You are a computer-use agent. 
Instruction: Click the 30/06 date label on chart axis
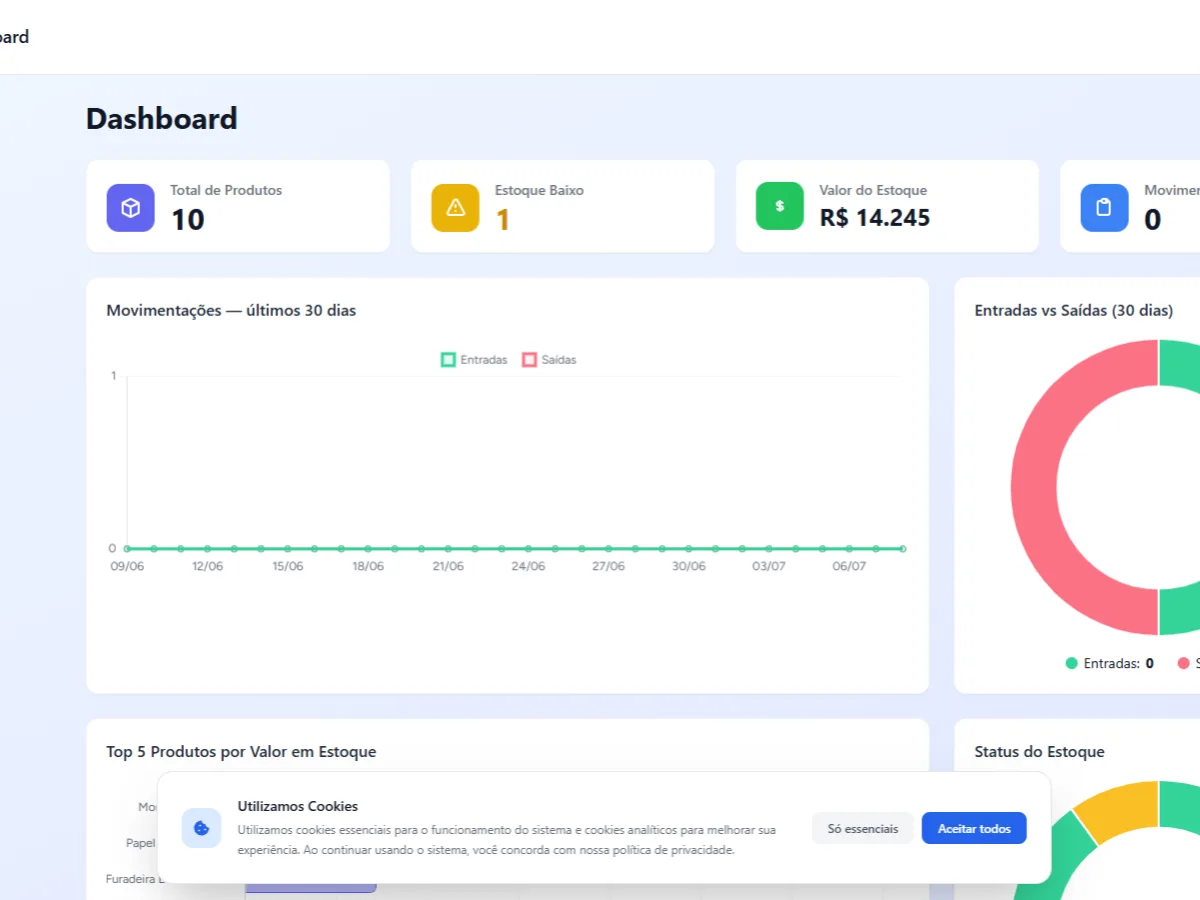[x=688, y=566]
